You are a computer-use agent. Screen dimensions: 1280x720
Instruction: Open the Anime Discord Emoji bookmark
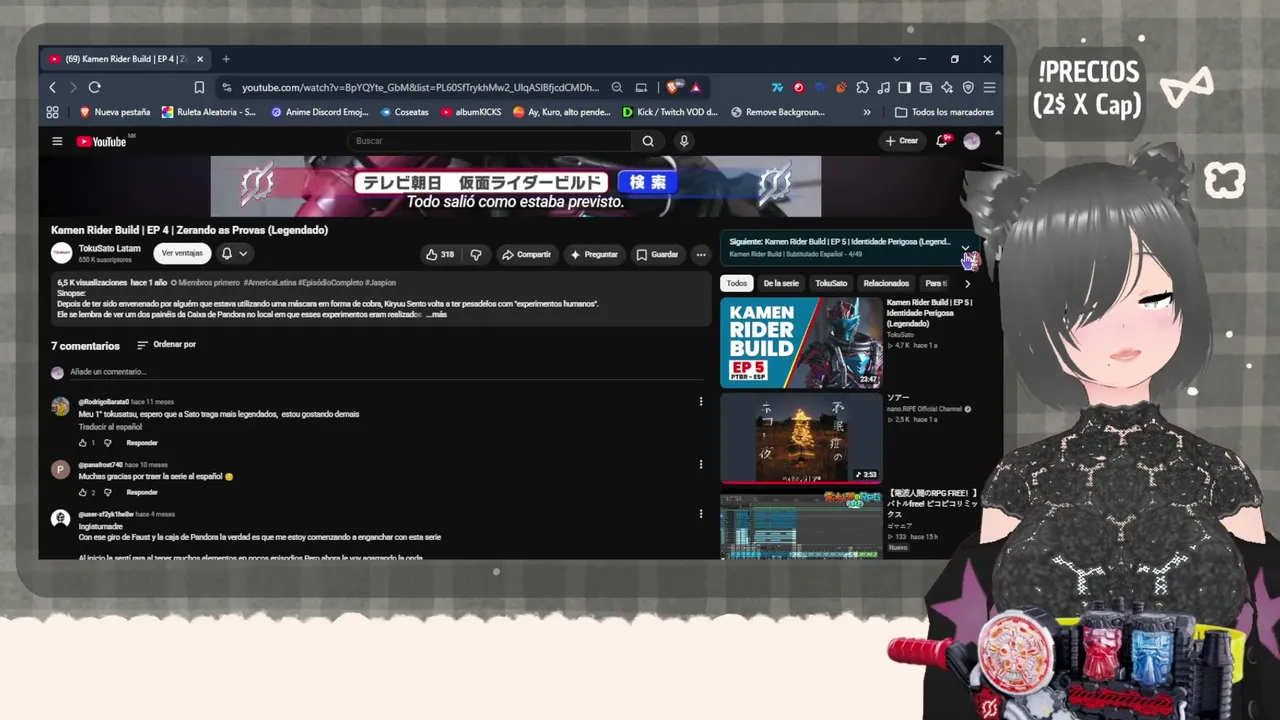[320, 112]
